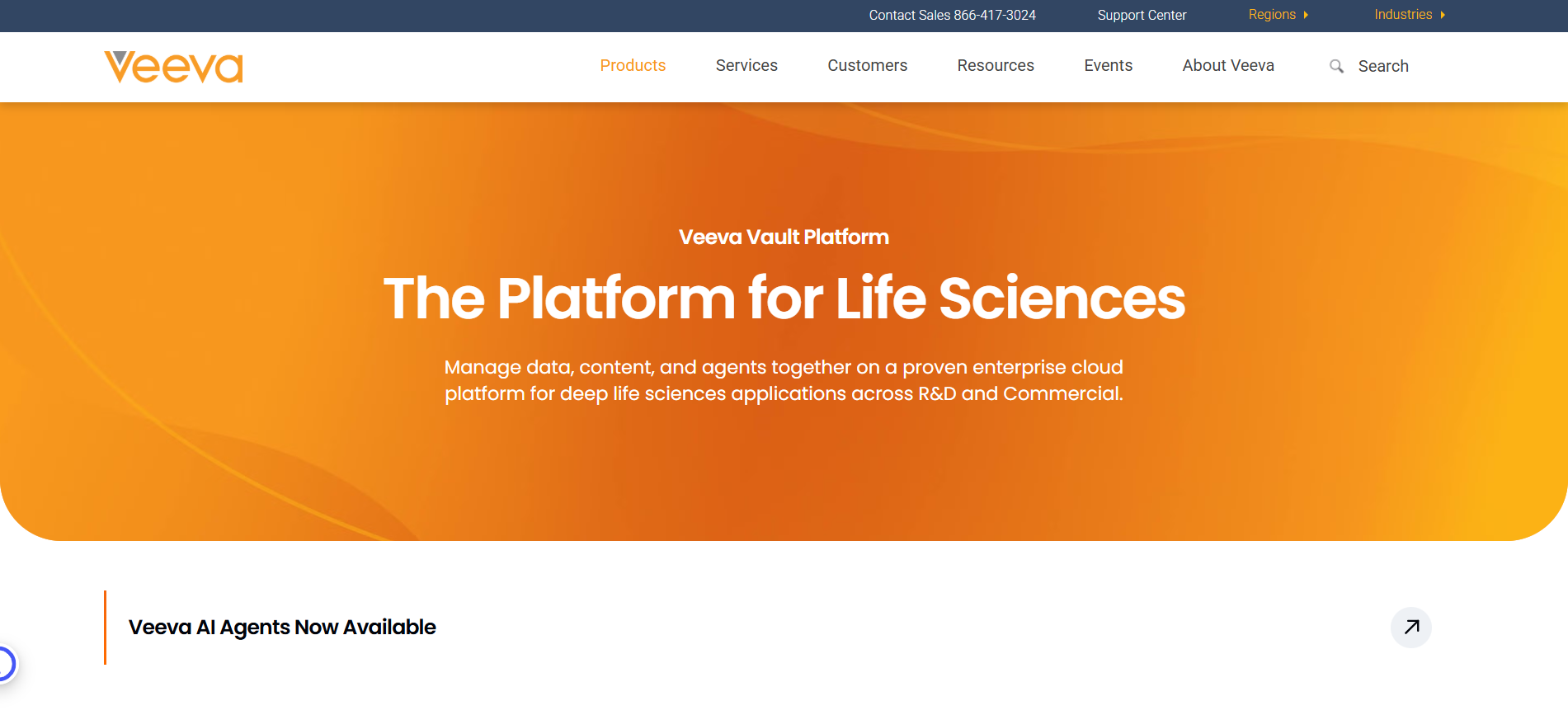Click the Veeva Vault Platform subtitle
The width and height of the screenshot is (1568, 715).
click(784, 238)
